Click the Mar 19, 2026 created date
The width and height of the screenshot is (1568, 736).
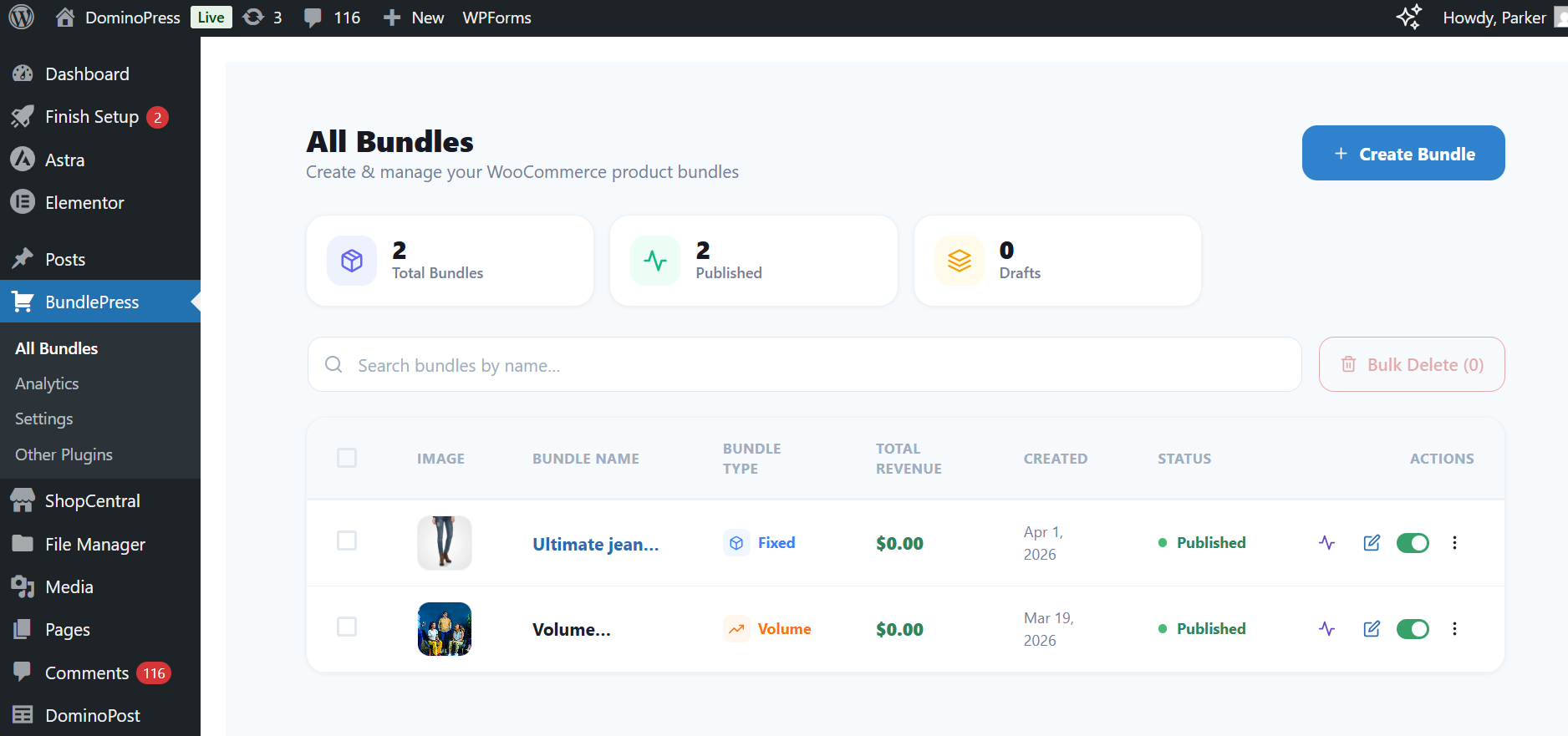(x=1049, y=629)
